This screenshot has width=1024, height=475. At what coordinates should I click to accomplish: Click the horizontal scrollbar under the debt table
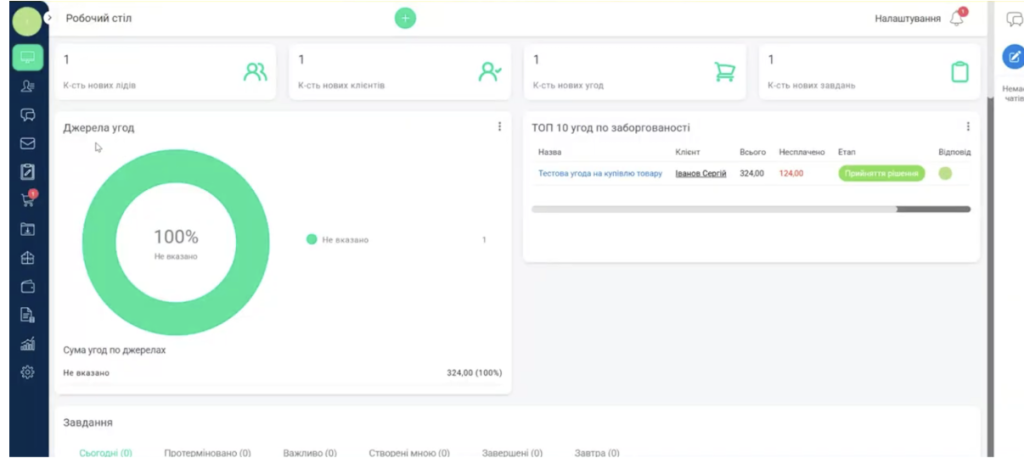click(750, 209)
